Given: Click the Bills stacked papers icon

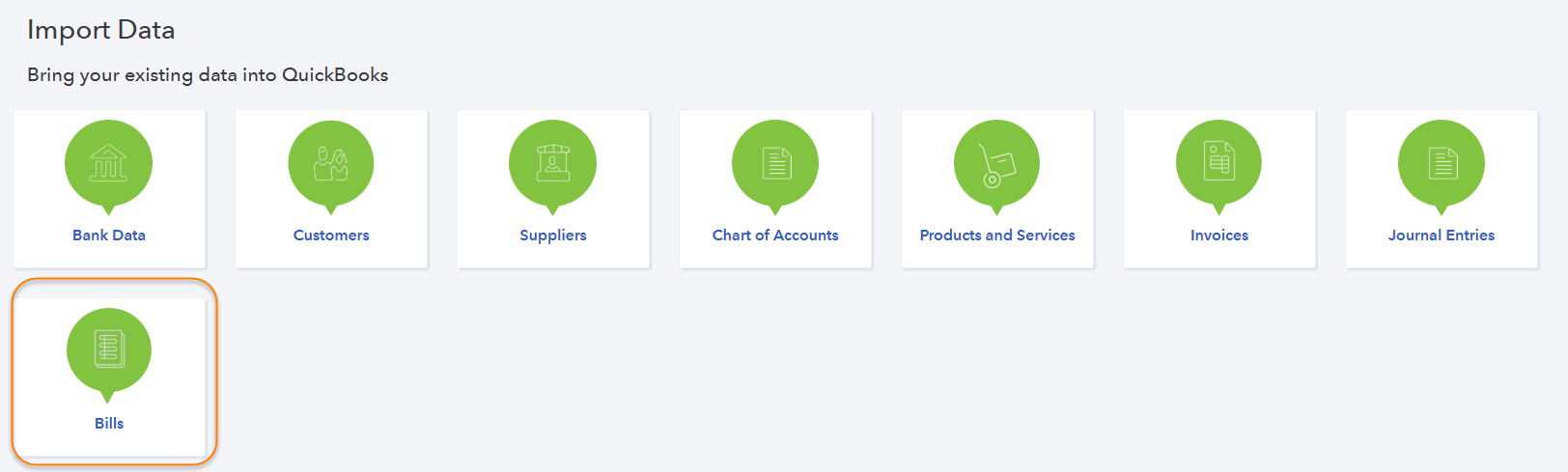Looking at the screenshot, I should click(109, 349).
